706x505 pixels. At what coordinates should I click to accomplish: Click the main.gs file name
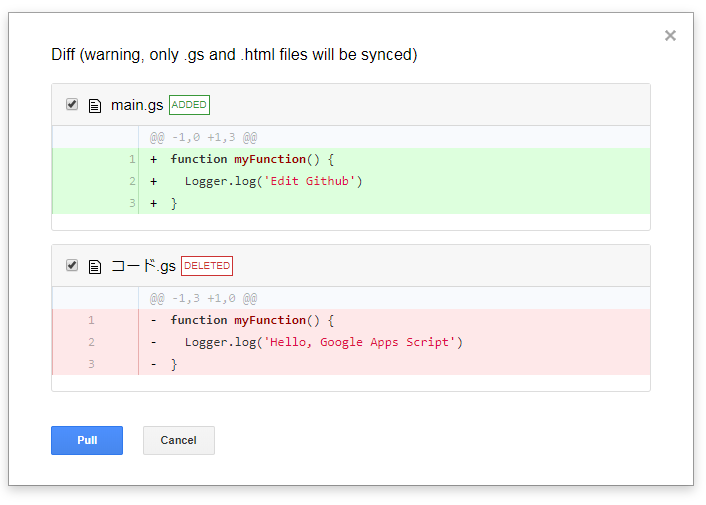pos(137,105)
